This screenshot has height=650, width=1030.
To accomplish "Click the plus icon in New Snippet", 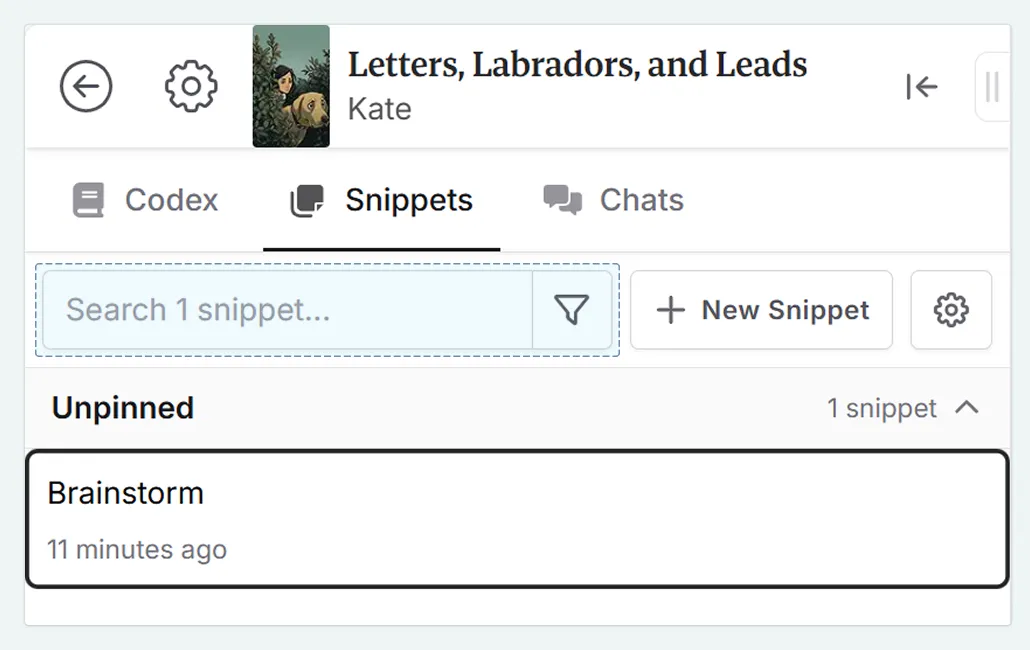I will point(669,310).
